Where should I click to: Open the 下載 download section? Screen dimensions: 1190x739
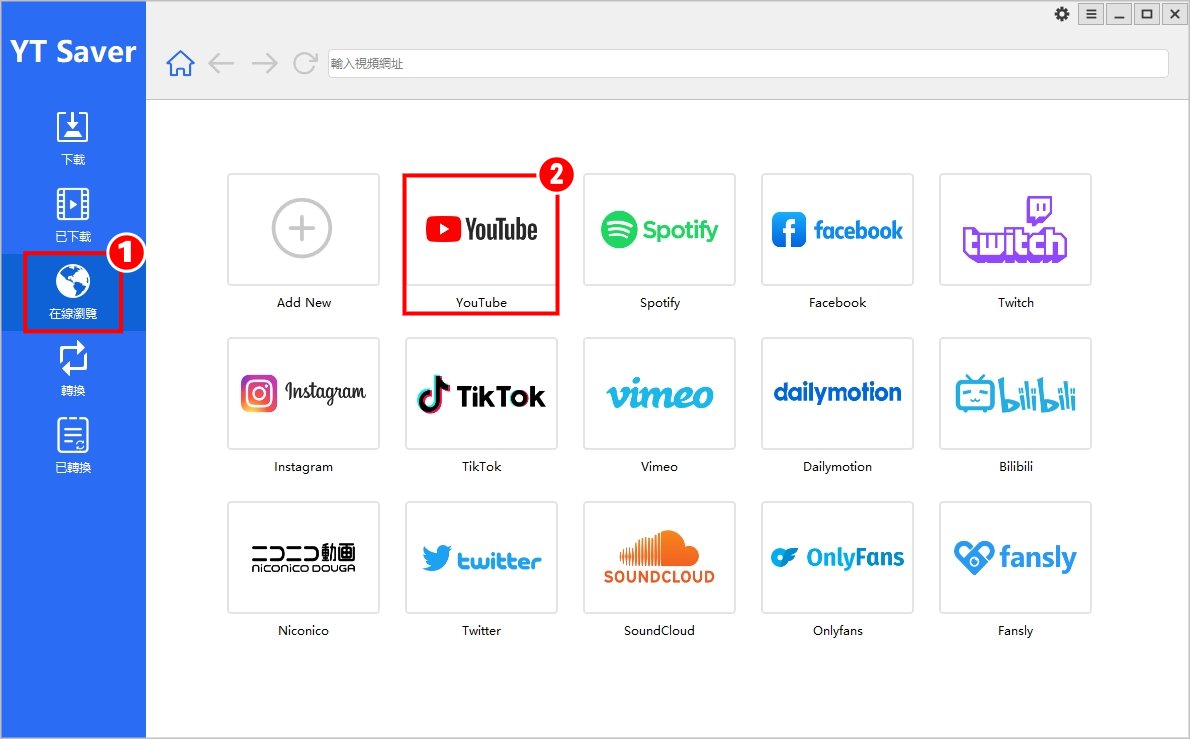(73, 137)
